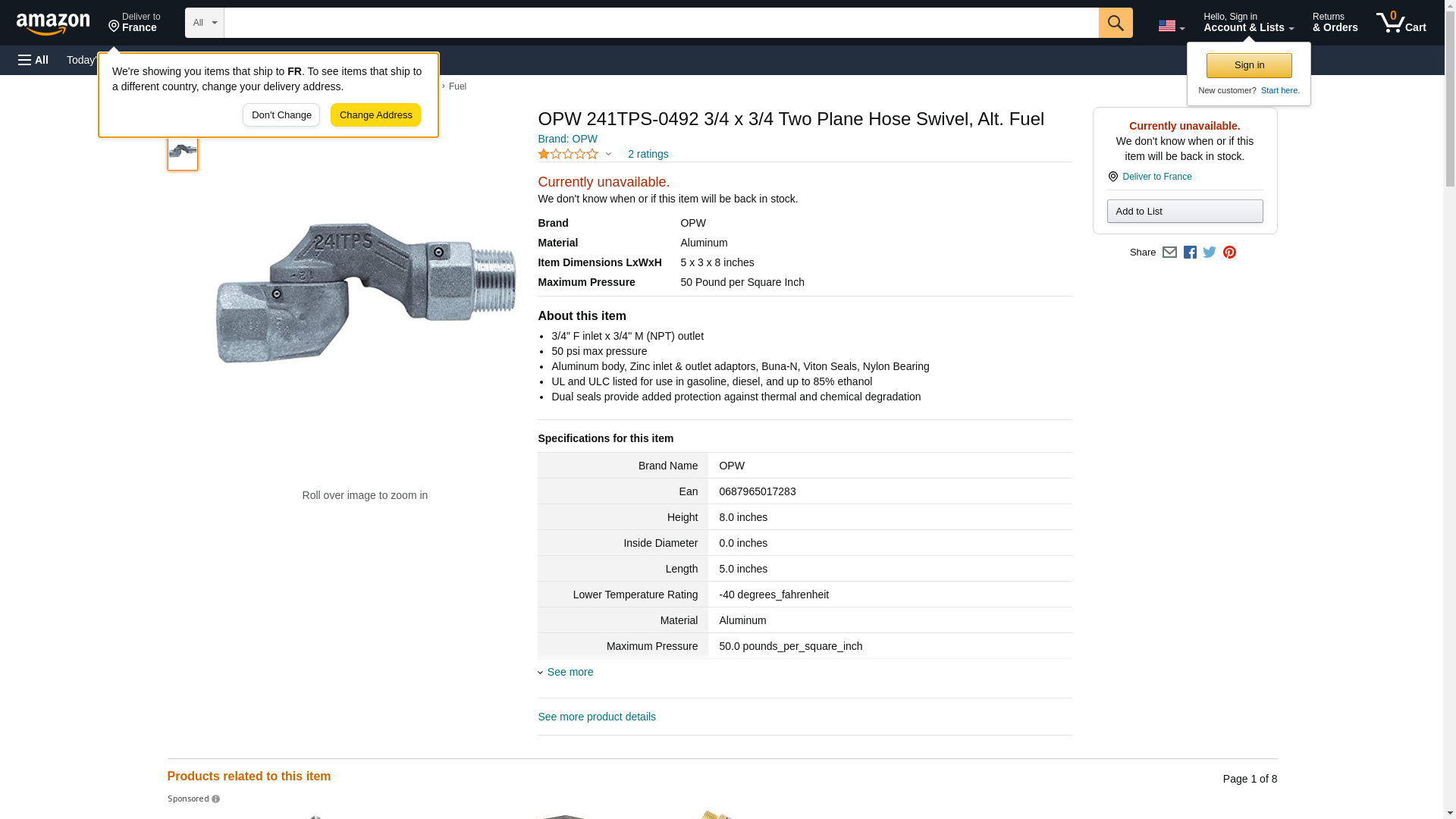Open the Add to List dropdown
The height and width of the screenshot is (819, 1456).
1185,212
